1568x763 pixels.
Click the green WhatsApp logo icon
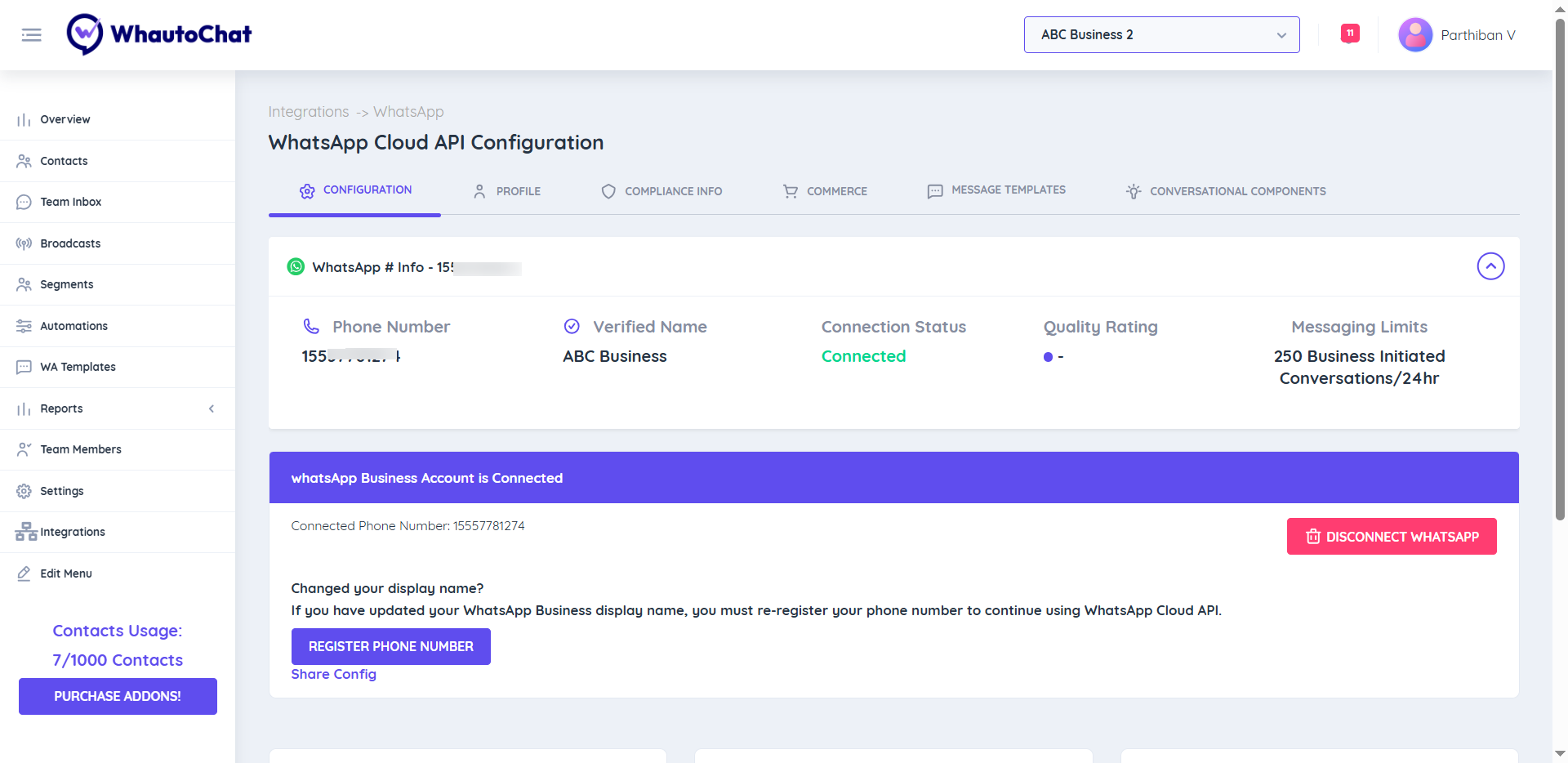point(296,266)
